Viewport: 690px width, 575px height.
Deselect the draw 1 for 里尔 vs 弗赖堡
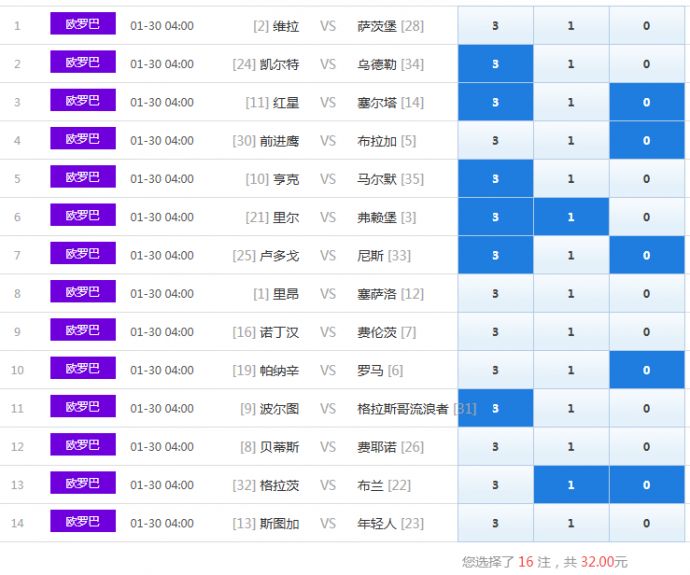(x=571, y=217)
